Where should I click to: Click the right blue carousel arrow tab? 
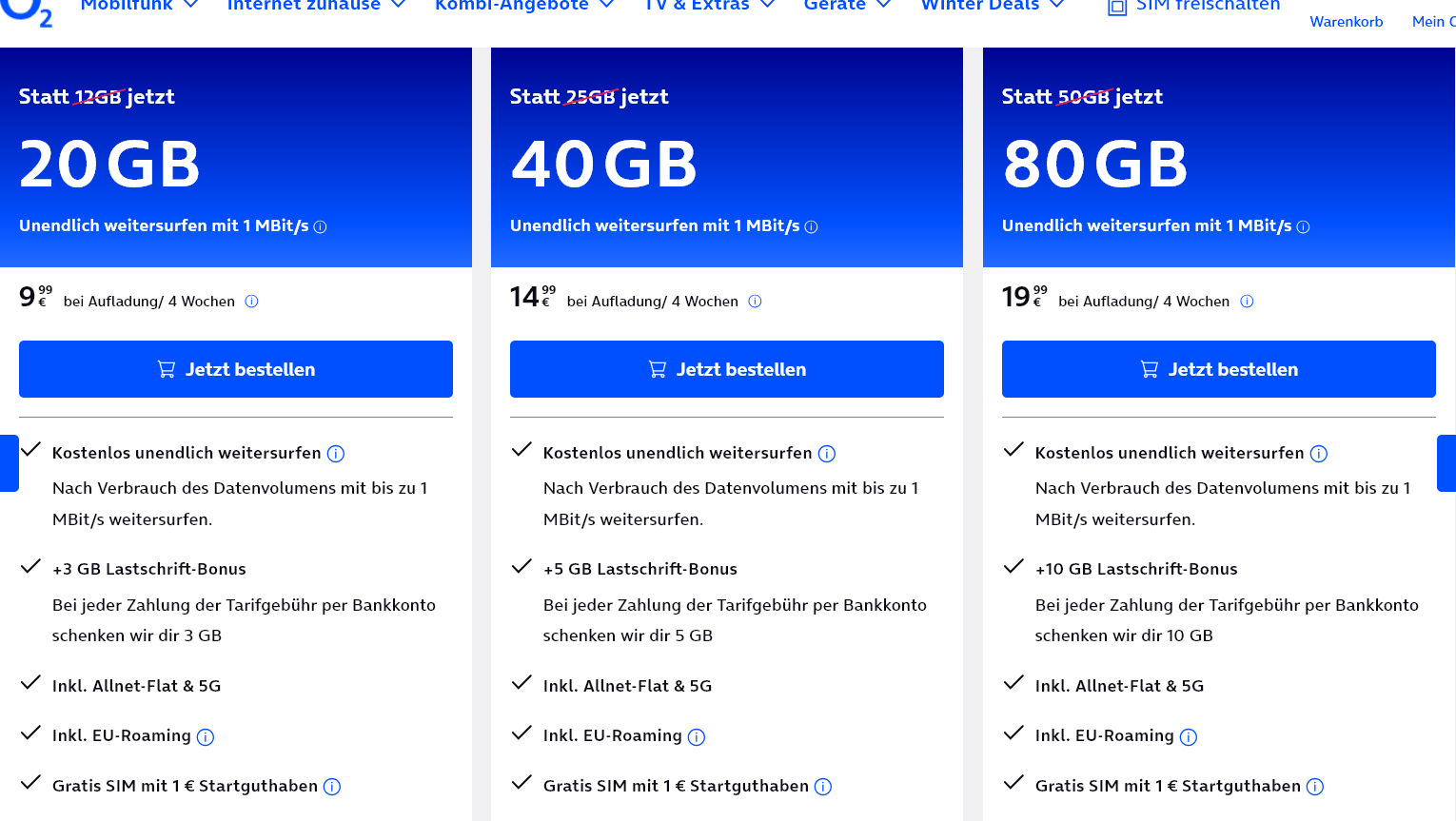[1446, 463]
